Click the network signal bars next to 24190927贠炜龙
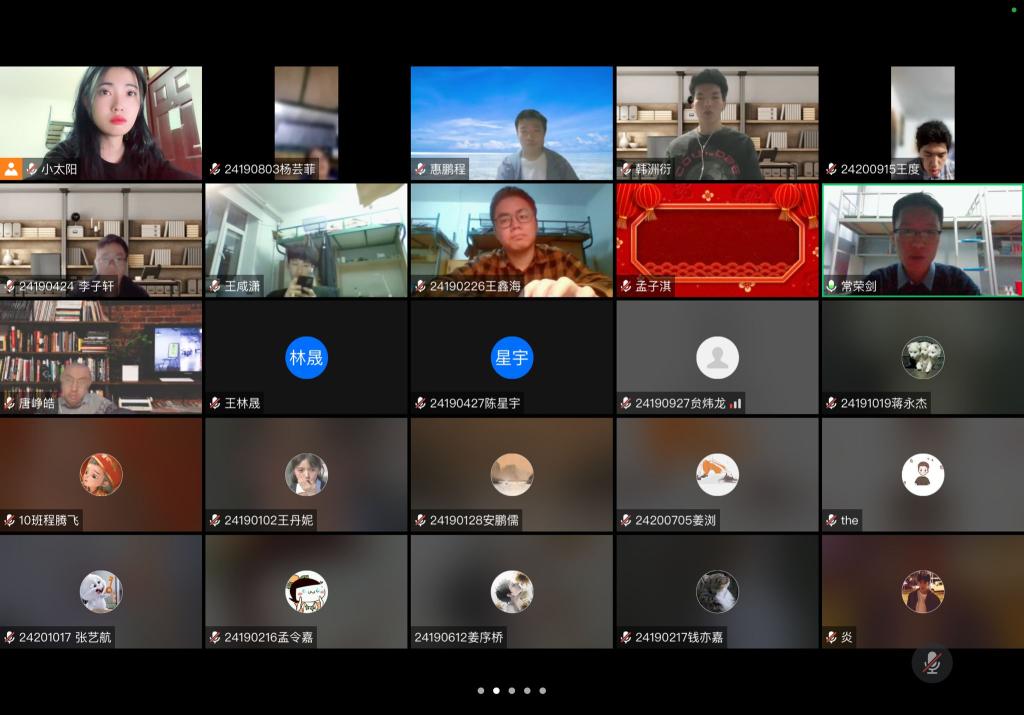 pos(735,404)
